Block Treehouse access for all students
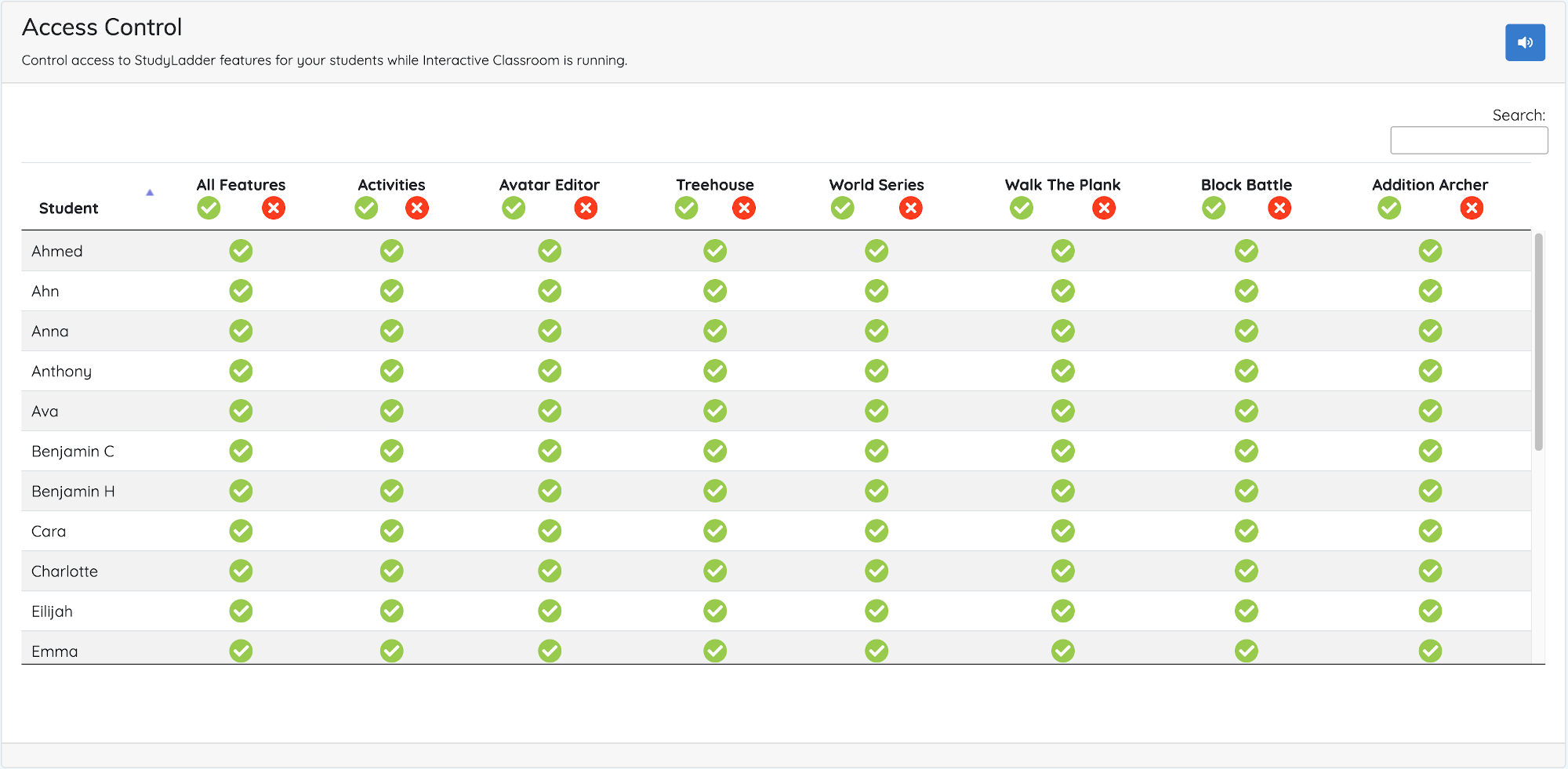1568x769 pixels. pos(743,208)
